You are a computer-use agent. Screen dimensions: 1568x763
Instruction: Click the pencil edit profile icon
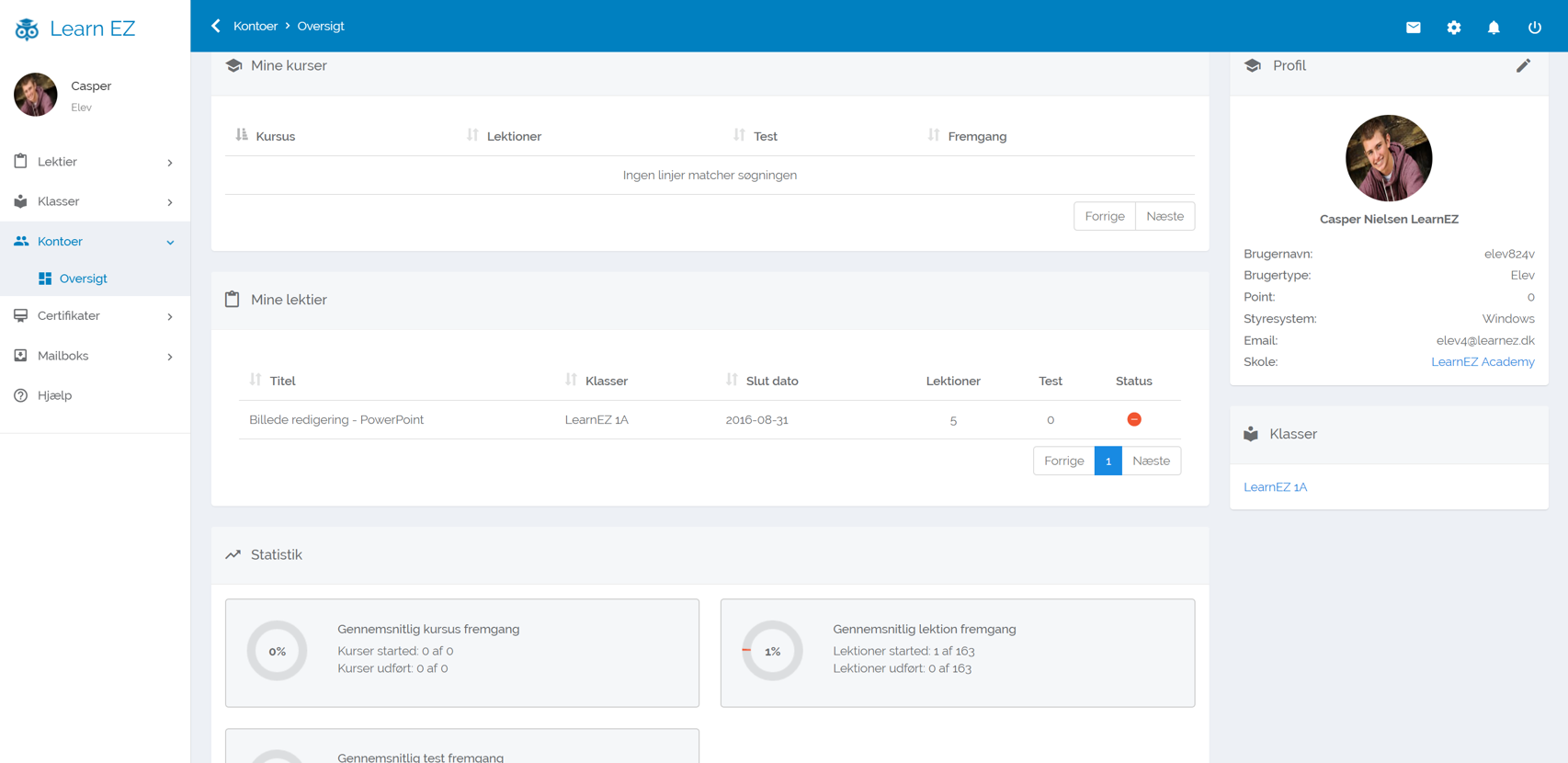[1523, 65]
